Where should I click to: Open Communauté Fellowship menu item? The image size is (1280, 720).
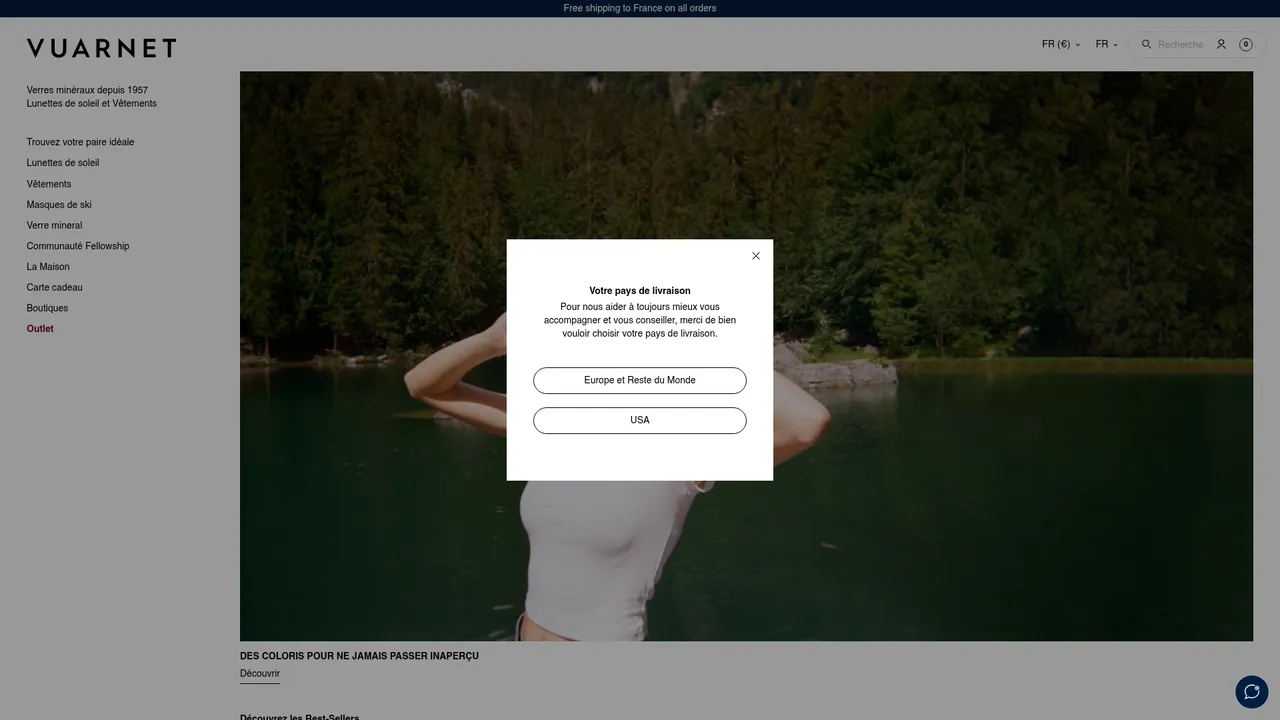click(78, 246)
